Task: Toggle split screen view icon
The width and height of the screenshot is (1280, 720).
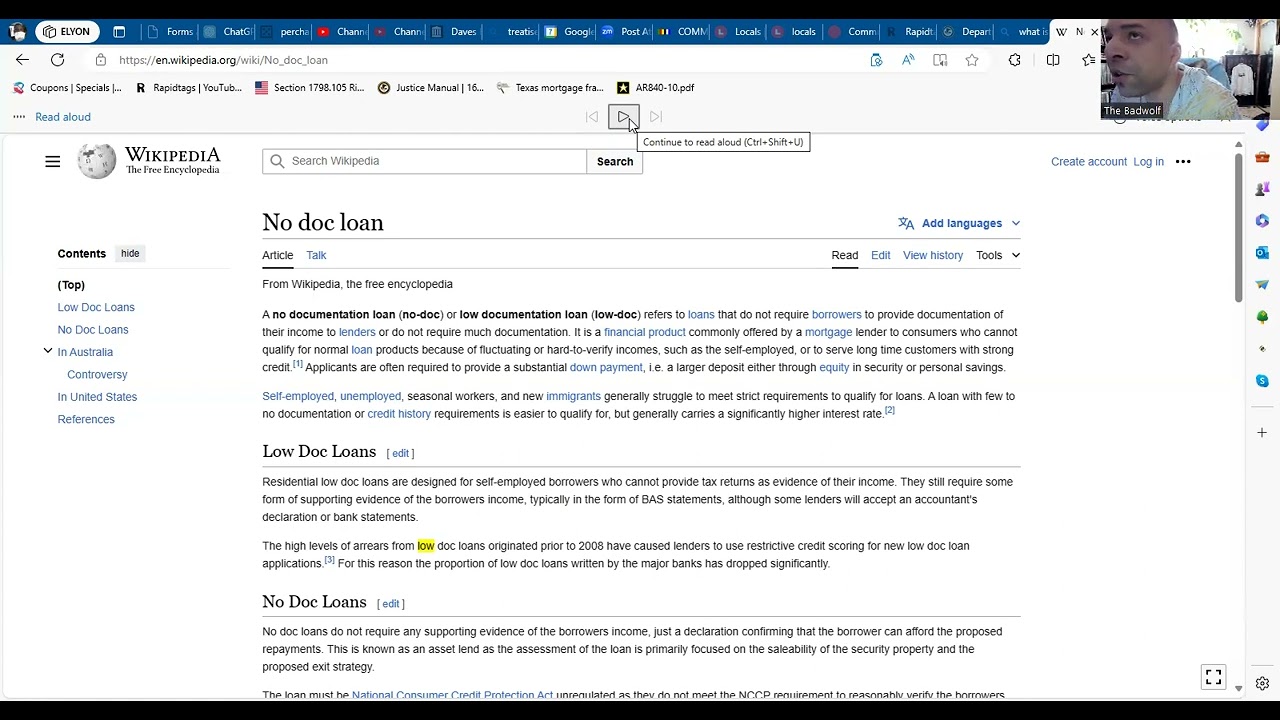Action: coord(1053,60)
